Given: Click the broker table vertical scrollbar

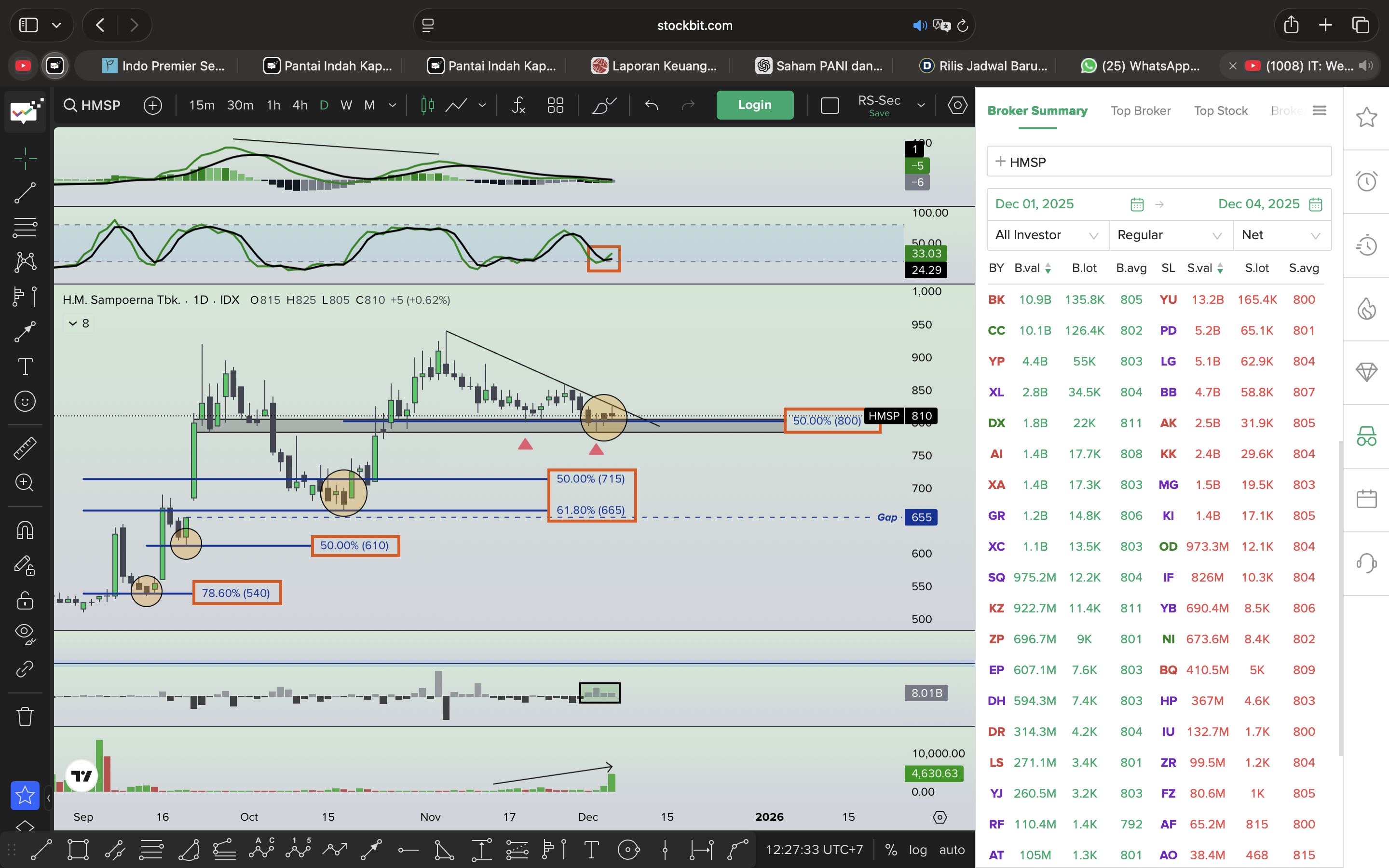Looking at the screenshot, I should [x=1340, y=597].
